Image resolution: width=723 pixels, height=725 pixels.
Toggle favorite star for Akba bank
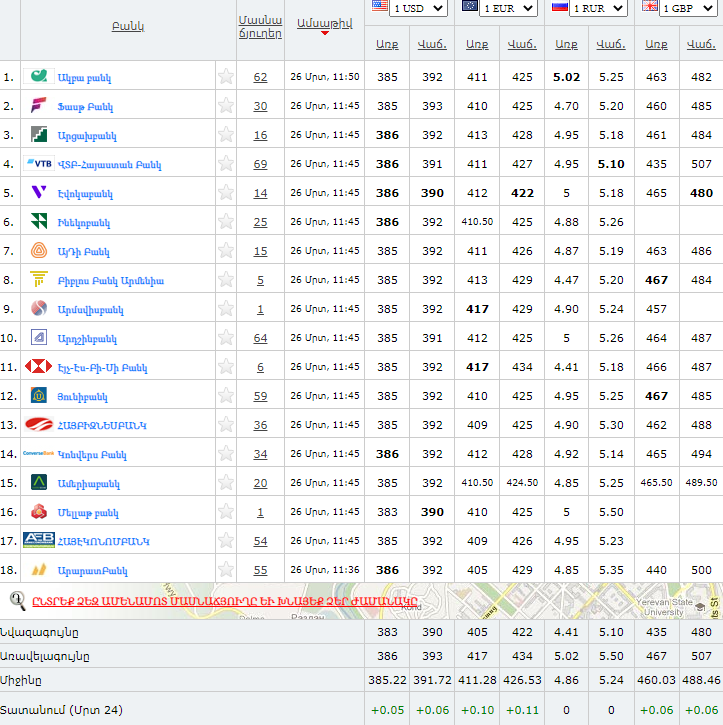coord(226,76)
